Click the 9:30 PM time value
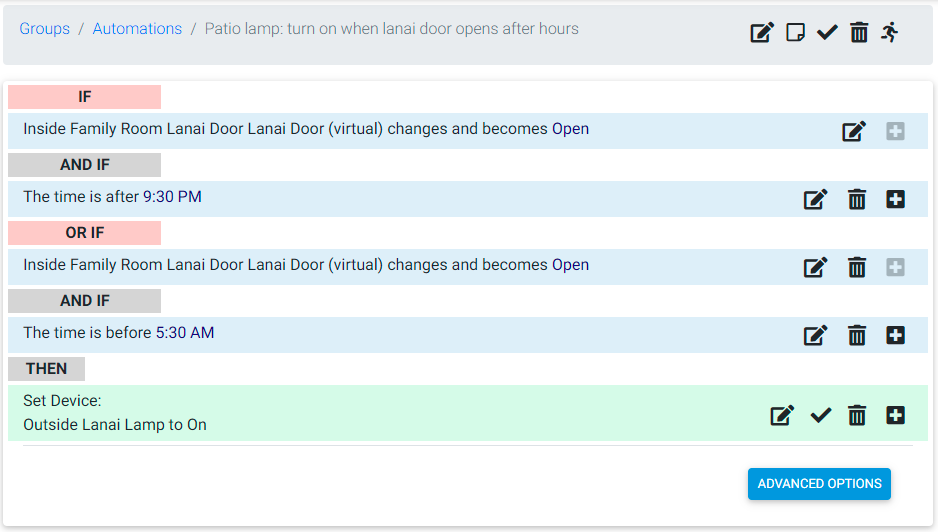Viewport: 938px width, 532px height. [172, 197]
